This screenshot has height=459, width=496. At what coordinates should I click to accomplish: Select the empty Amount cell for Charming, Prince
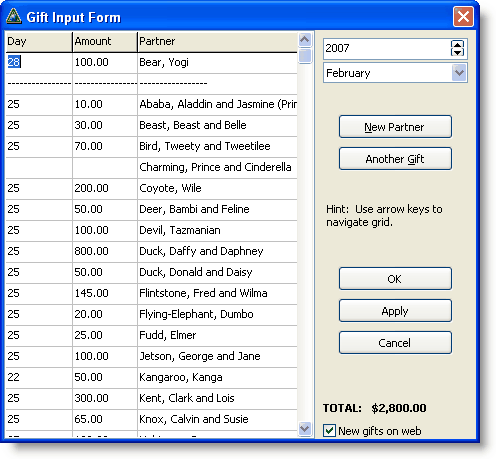point(105,168)
